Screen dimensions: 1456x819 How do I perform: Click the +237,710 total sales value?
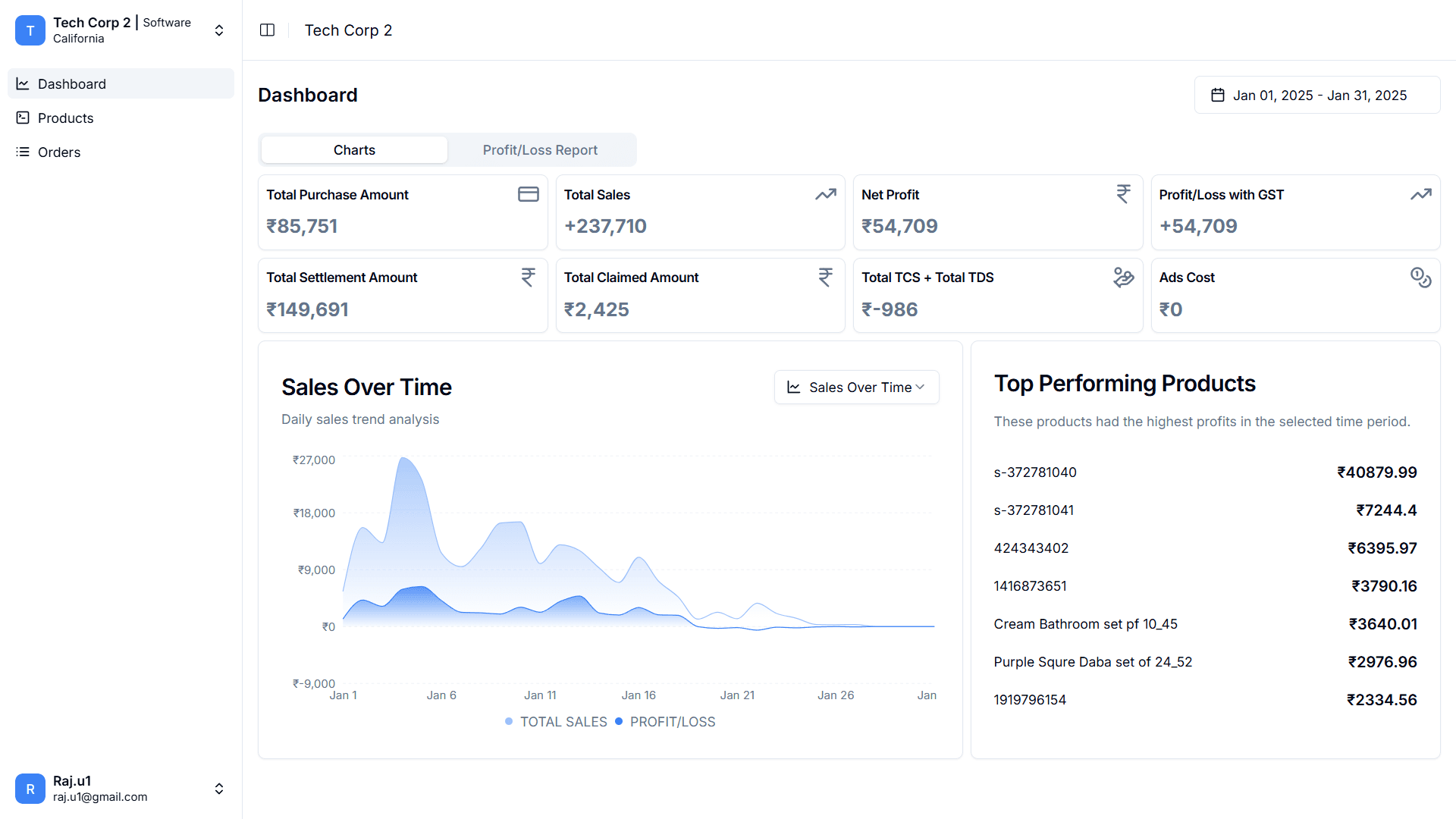tap(605, 226)
